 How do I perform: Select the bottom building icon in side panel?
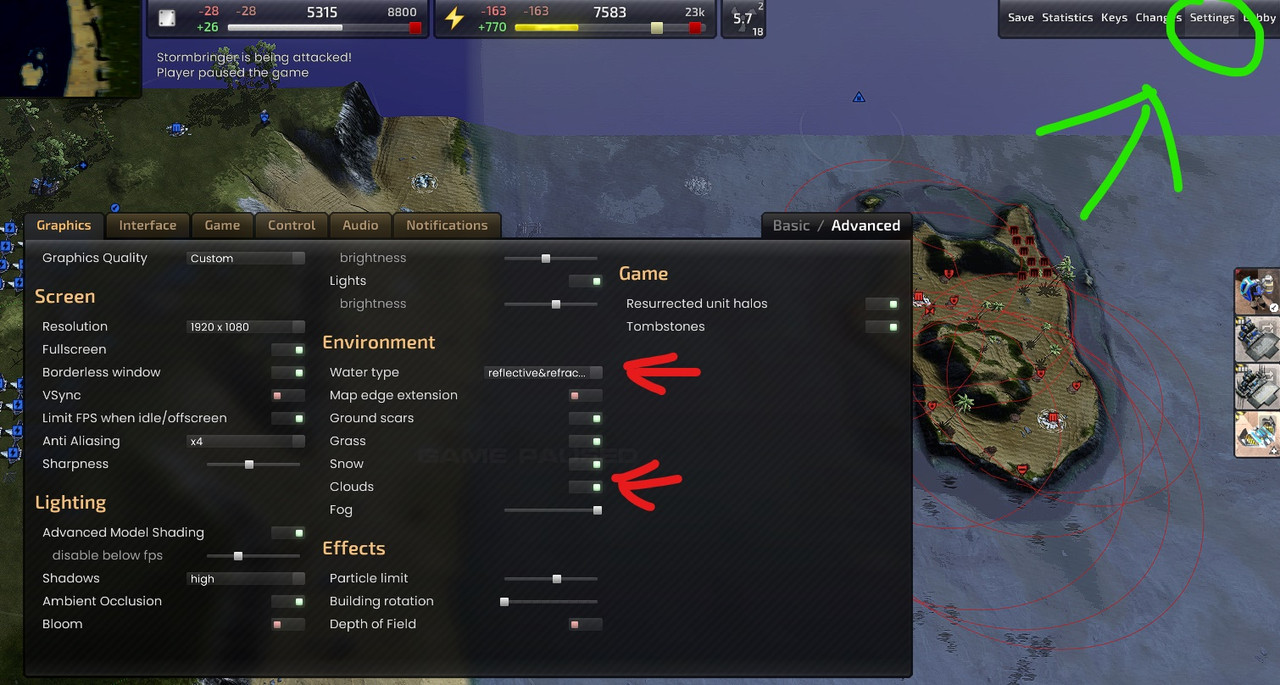(x=1257, y=433)
